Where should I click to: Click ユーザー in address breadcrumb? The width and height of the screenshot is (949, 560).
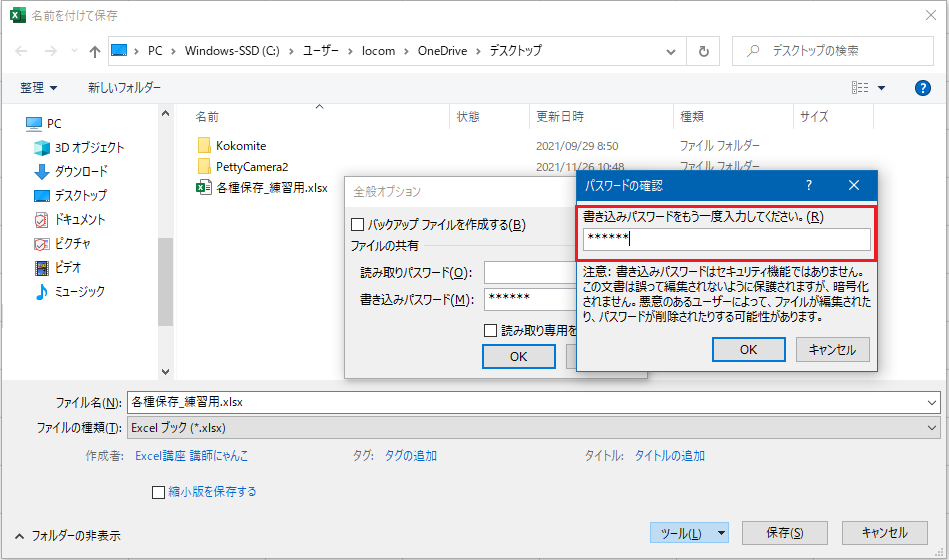pyautogui.click(x=321, y=51)
